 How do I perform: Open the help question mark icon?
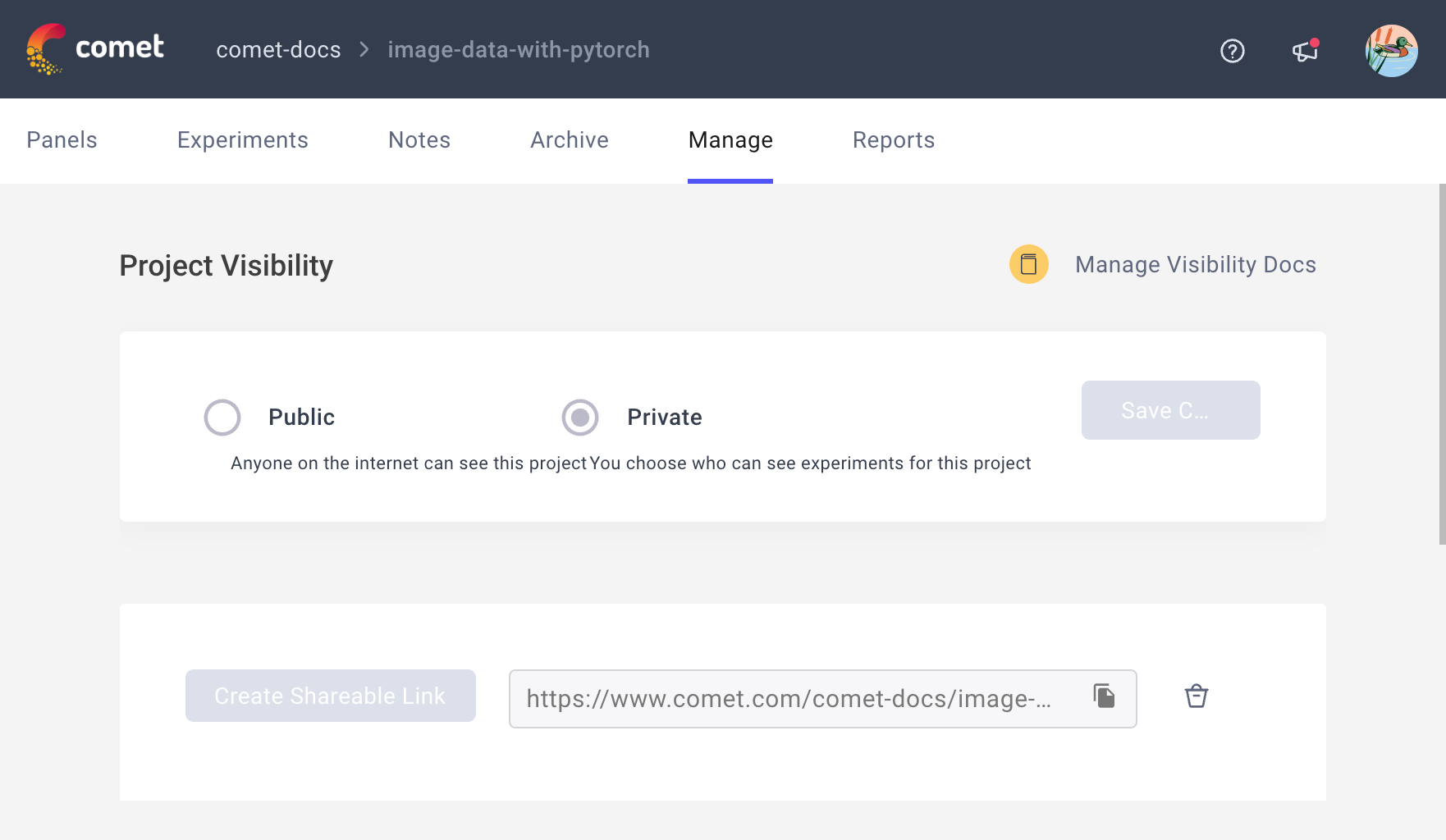[x=1232, y=51]
